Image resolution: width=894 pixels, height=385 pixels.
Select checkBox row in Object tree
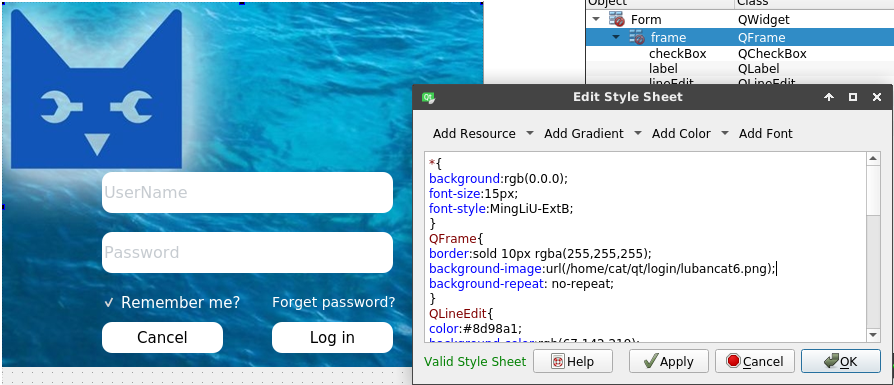[739, 54]
